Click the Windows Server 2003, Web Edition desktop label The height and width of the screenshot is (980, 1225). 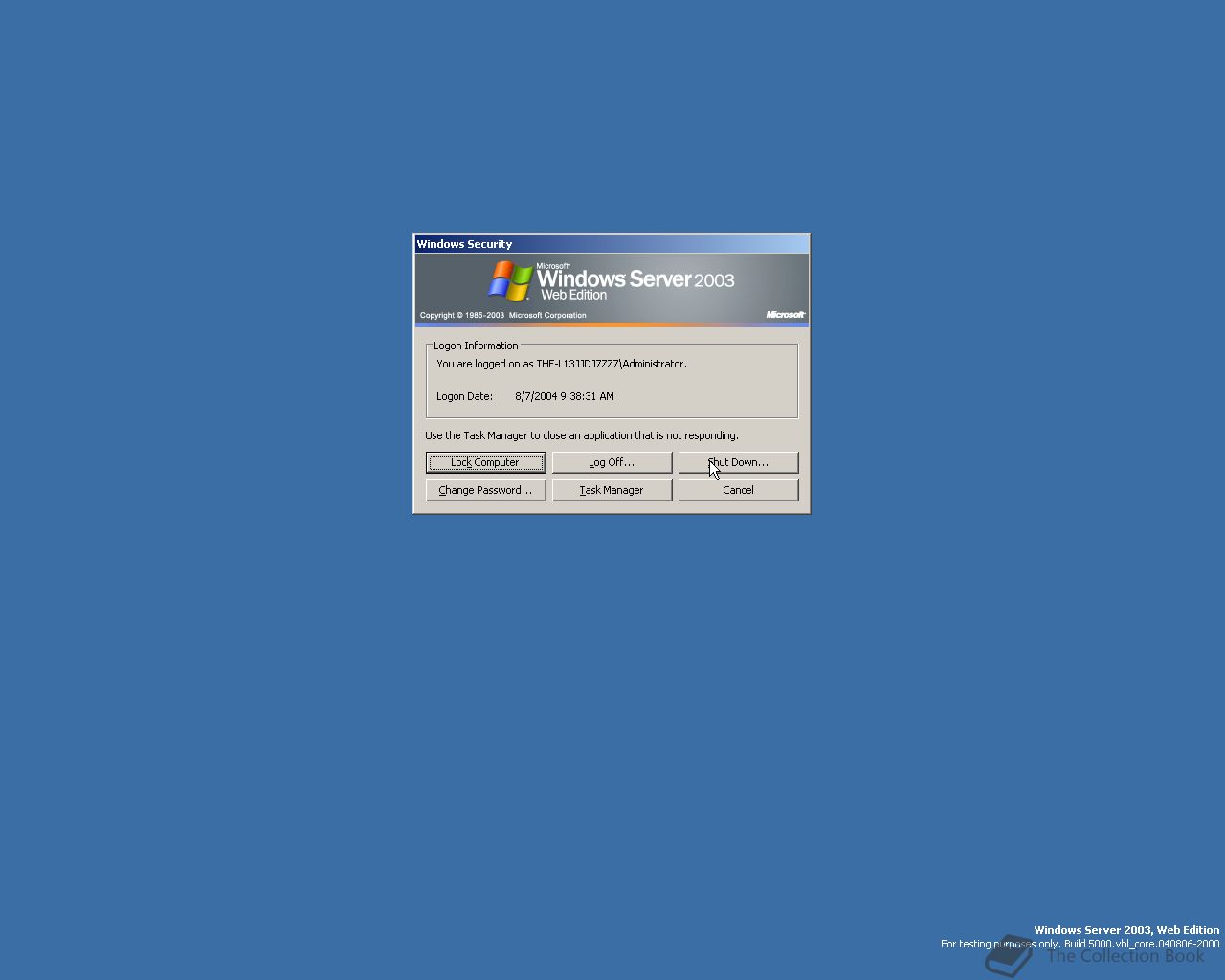1126,930
